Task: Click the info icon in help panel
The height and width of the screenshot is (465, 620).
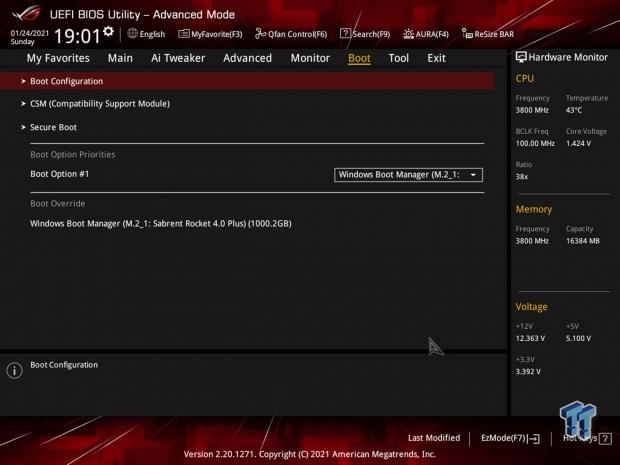Action: click(15, 370)
